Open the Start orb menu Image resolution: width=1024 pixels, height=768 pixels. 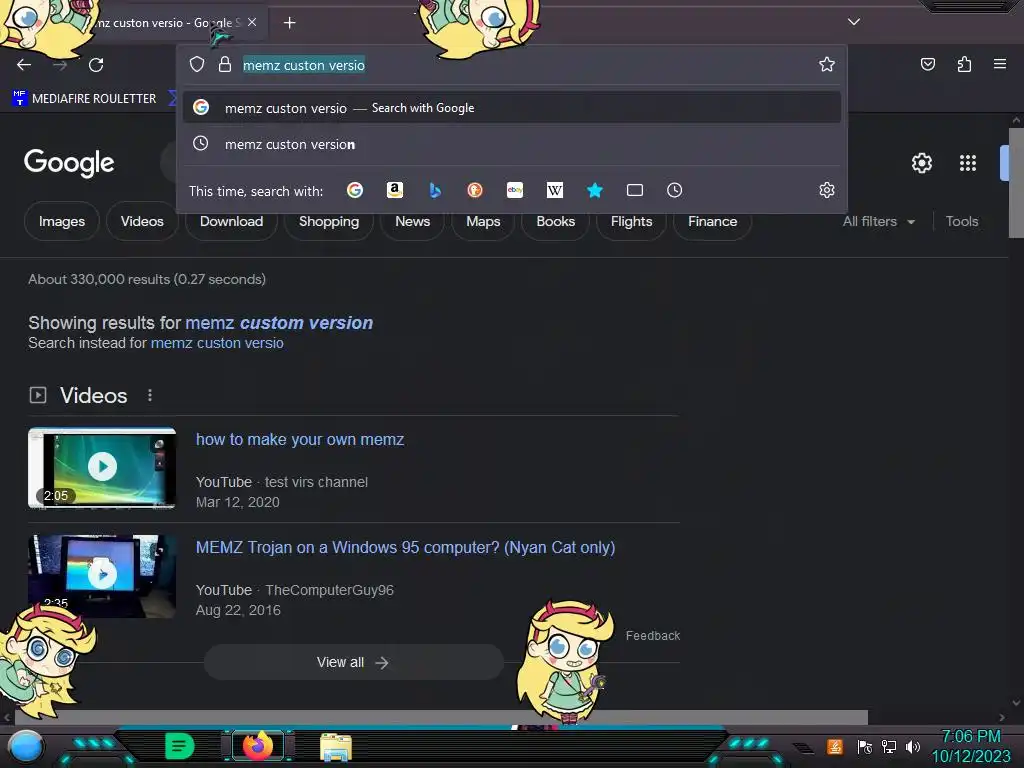click(x=25, y=747)
